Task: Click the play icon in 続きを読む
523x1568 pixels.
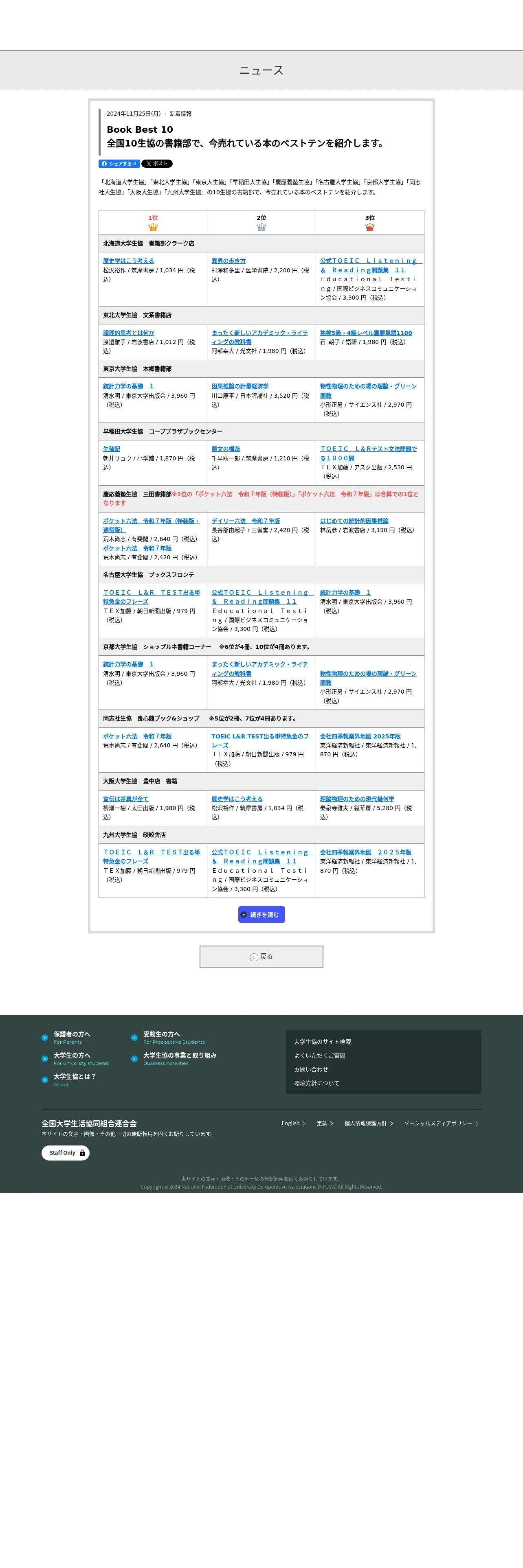Action: (x=244, y=915)
